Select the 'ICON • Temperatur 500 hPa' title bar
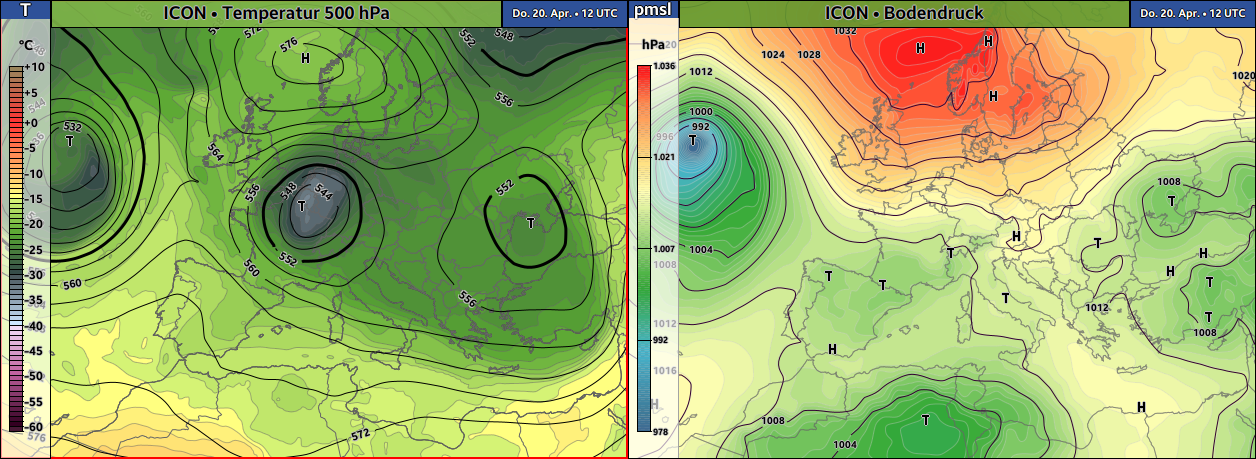Image resolution: width=1256 pixels, height=459 pixels. [x=276, y=13]
